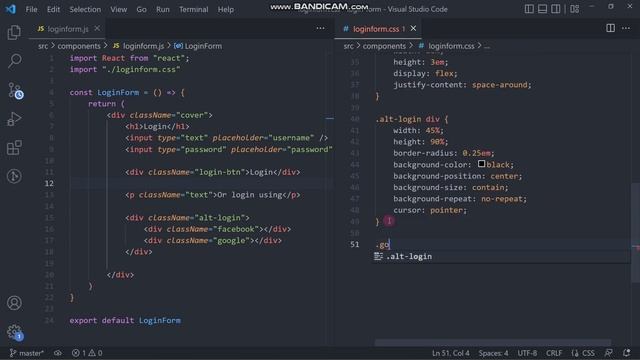Open the sixth activity bar view icon
640x360 pixels.
(14, 176)
